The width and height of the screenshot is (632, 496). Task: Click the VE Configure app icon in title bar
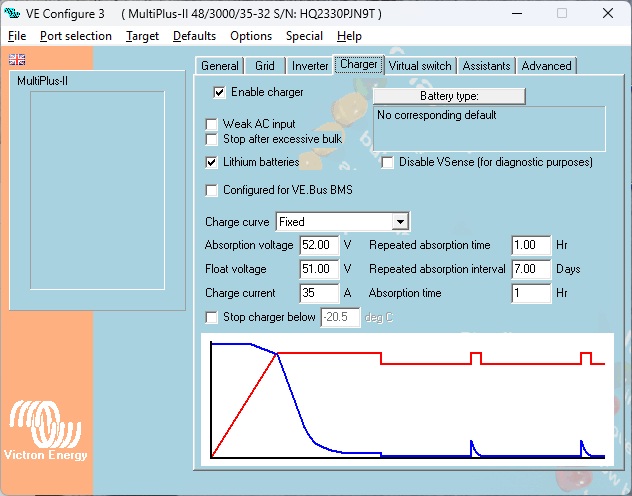pyautogui.click(x=12, y=13)
